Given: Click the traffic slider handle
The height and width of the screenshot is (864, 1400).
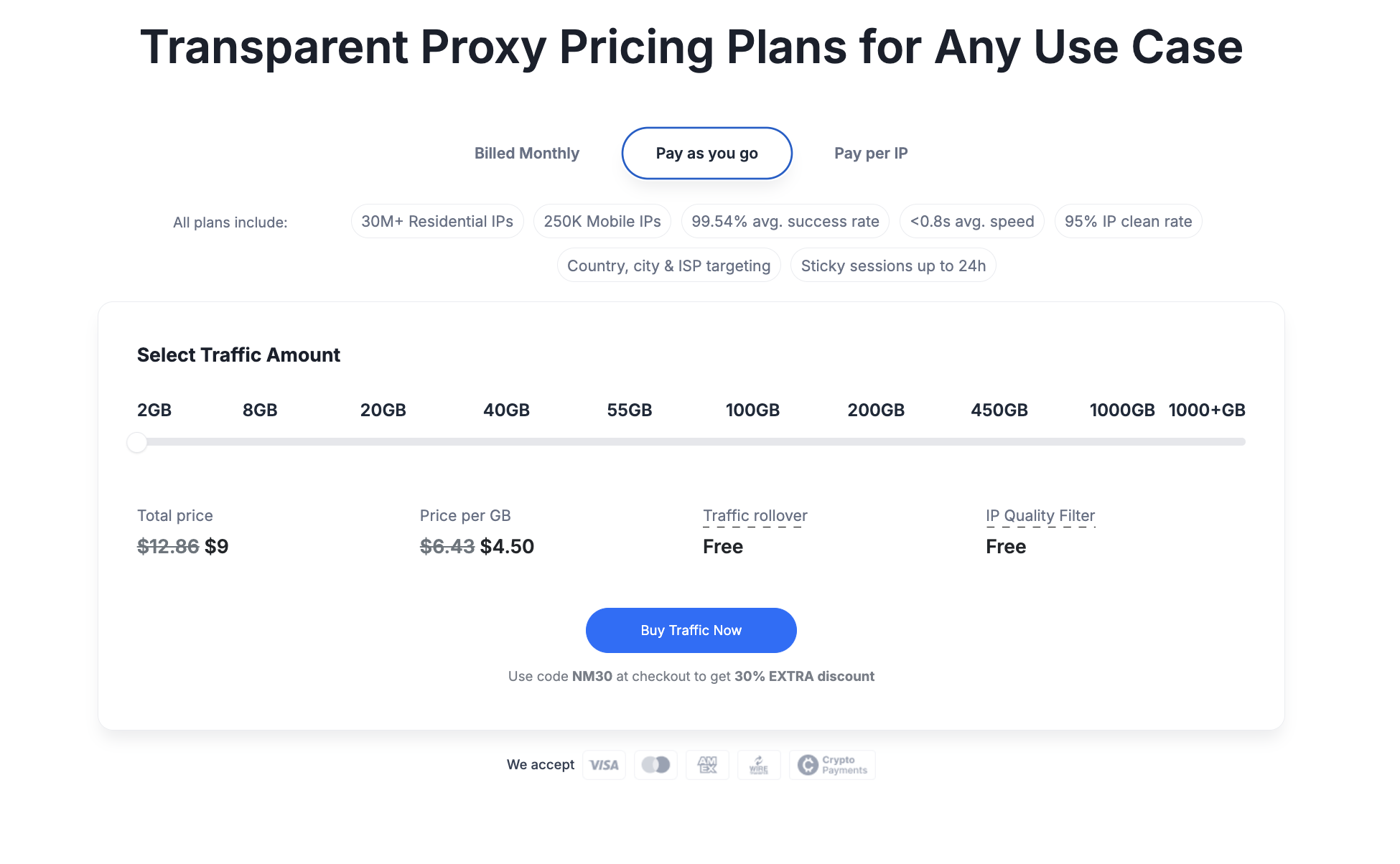Looking at the screenshot, I should 137,442.
